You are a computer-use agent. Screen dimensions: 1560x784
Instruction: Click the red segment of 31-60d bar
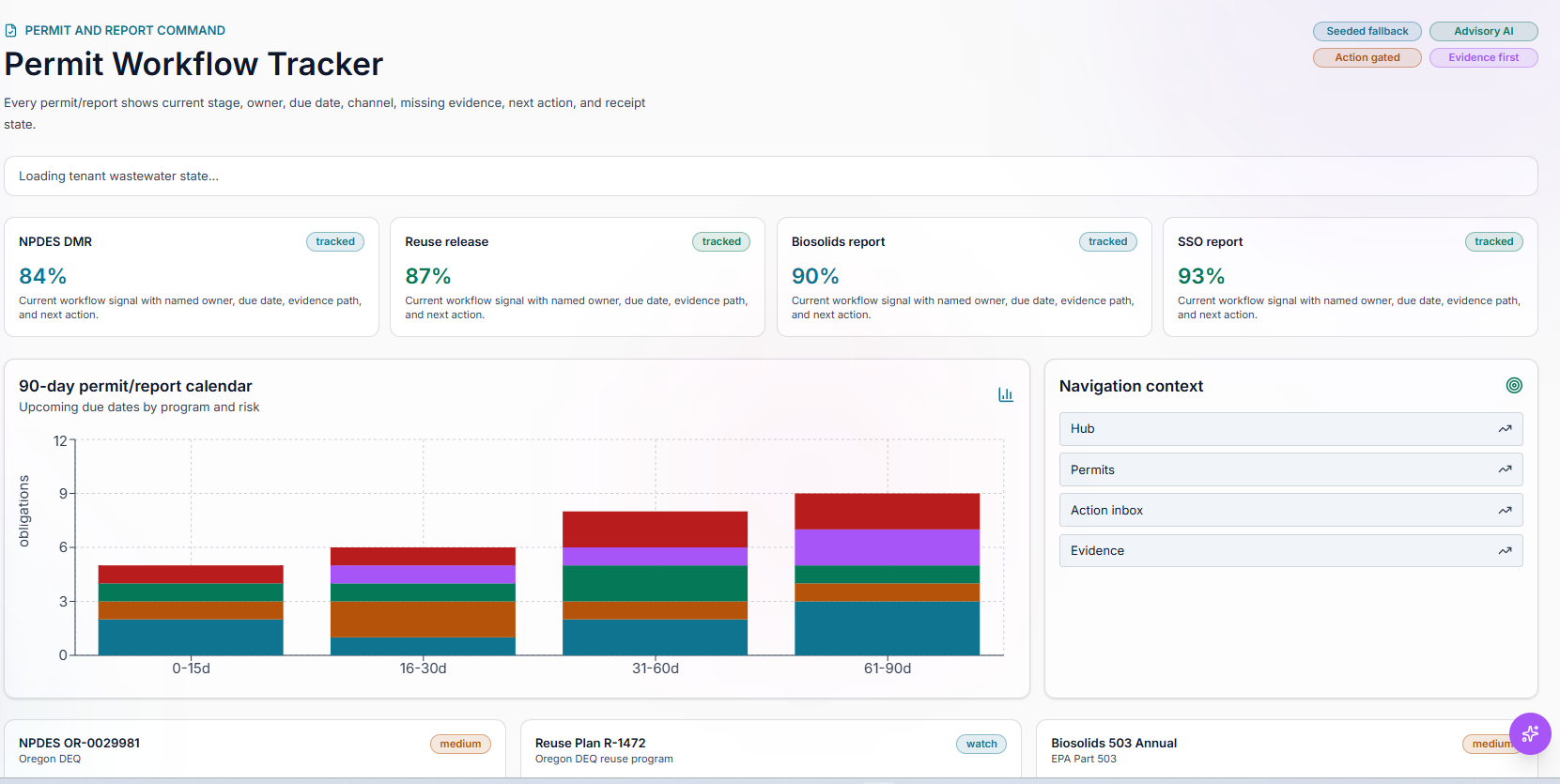pyautogui.click(x=656, y=530)
